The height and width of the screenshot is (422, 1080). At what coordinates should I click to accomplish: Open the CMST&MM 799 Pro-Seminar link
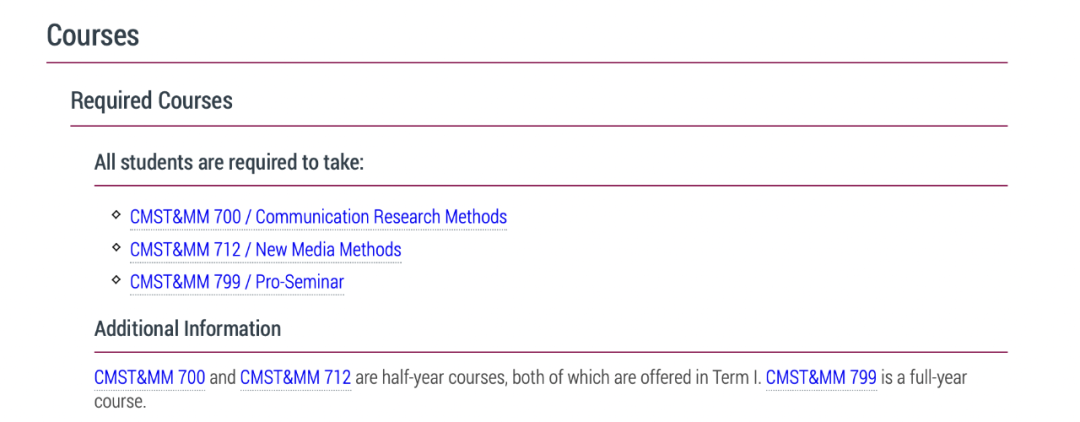click(236, 282)
